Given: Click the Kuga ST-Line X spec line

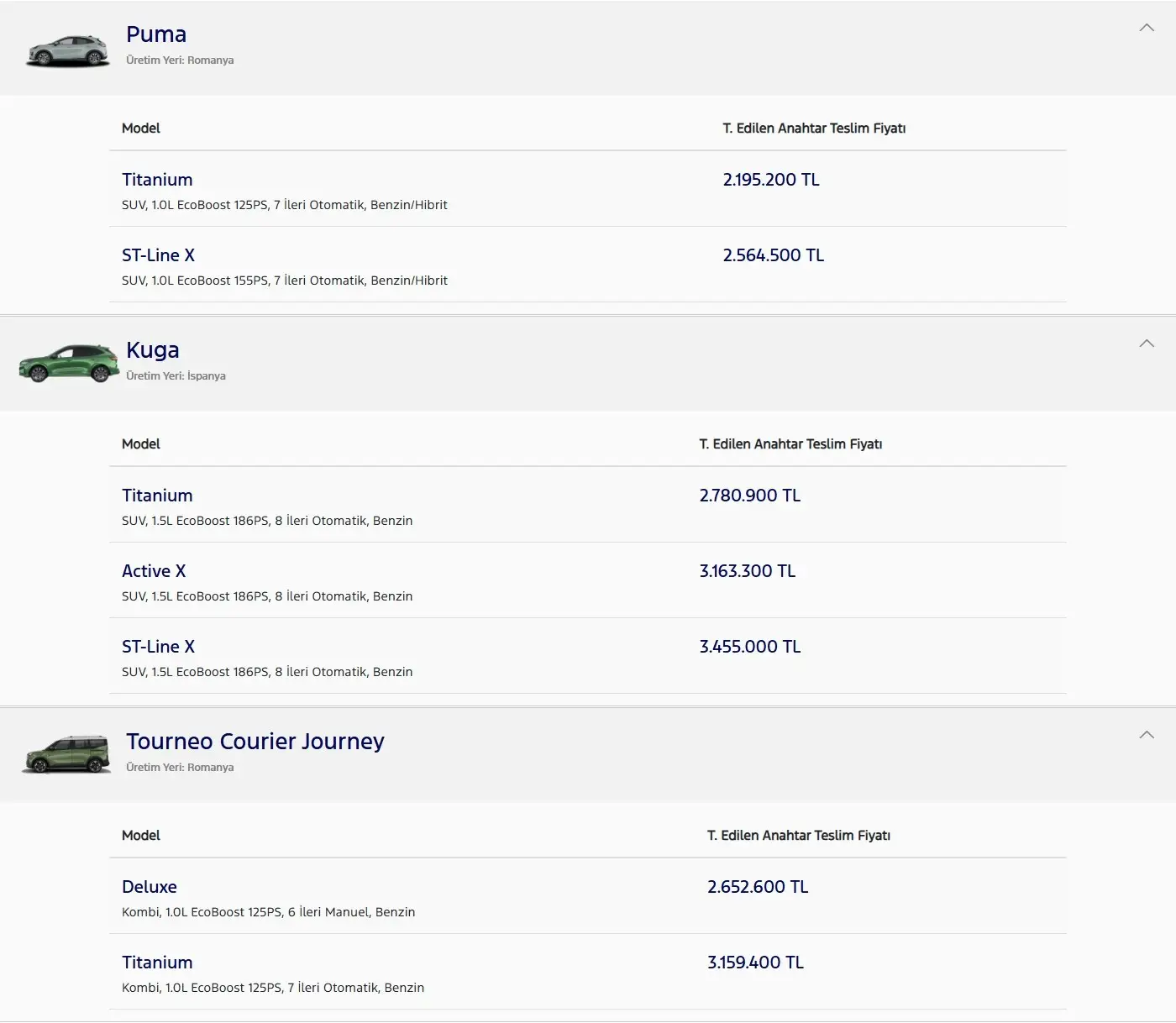Looking at the screenshot, I should [x=267, y=672].
